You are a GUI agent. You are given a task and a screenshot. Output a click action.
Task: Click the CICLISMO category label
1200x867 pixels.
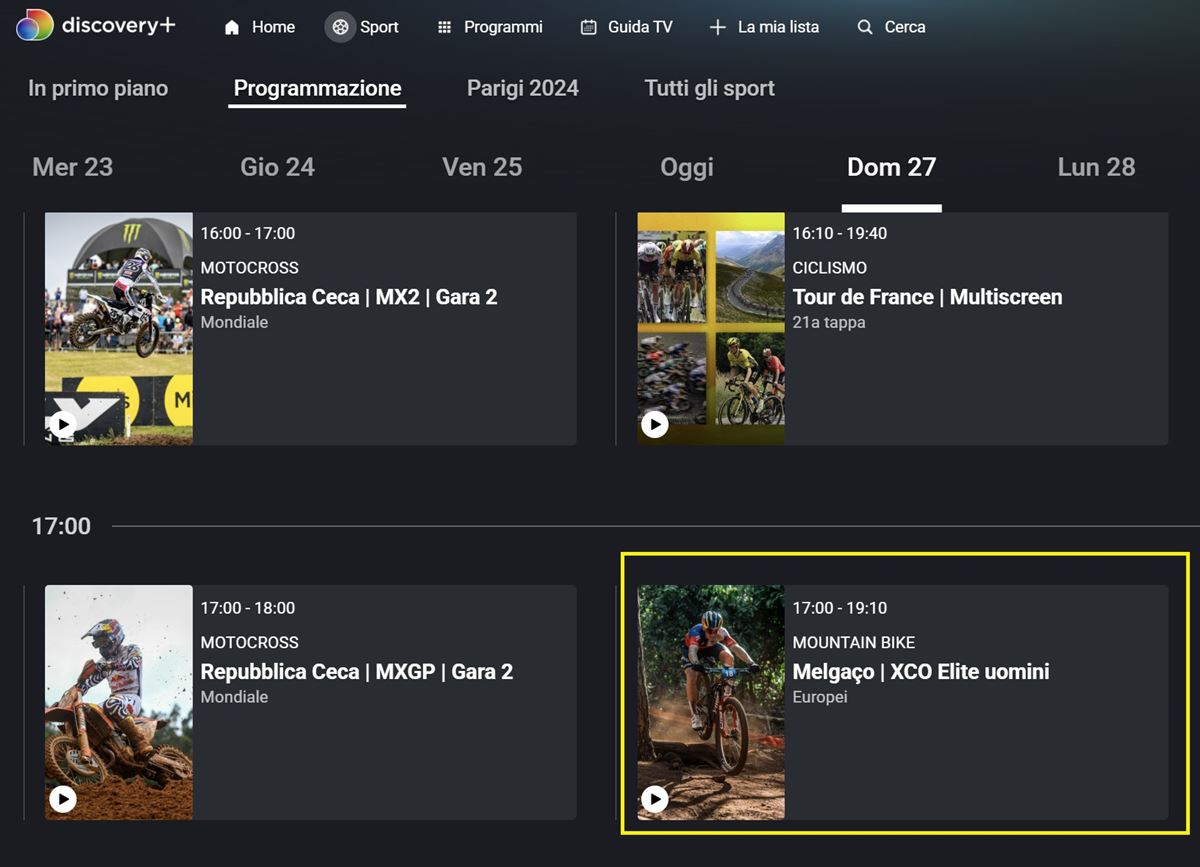[x=830, y=268]
